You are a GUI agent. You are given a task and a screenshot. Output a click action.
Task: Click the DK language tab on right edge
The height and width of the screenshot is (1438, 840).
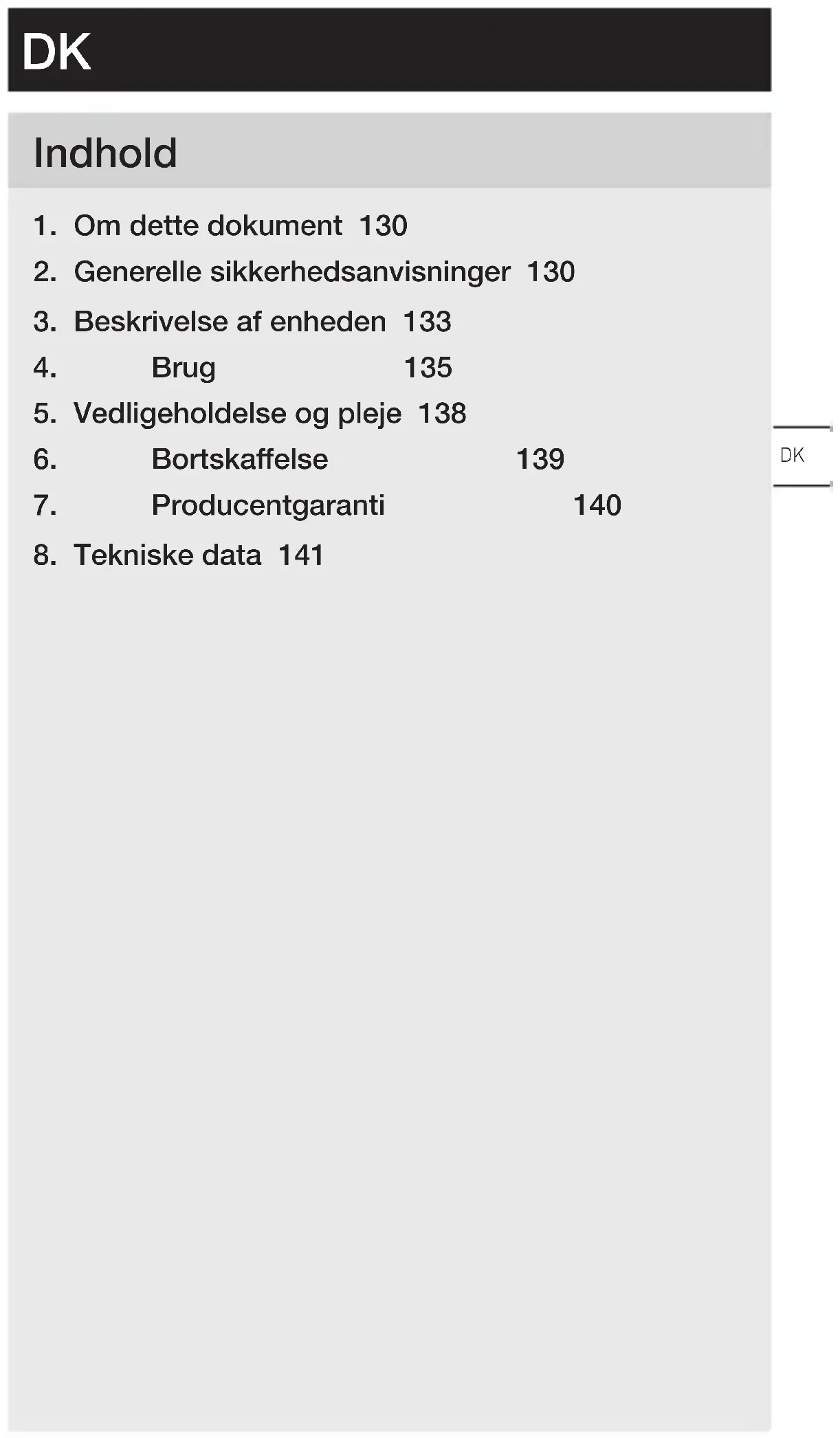[793, 455]
